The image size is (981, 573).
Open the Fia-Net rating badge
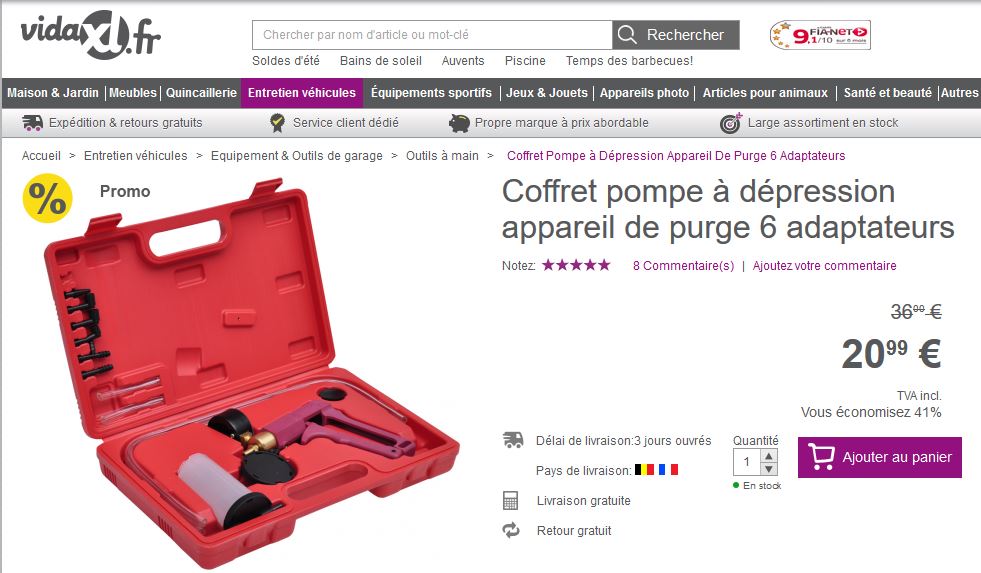(820, 34)
